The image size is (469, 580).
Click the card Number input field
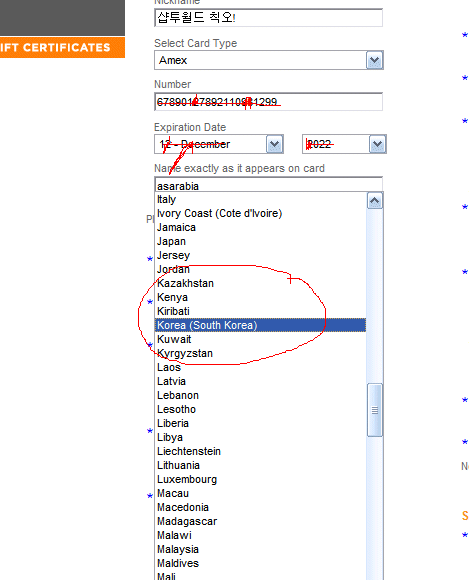point(269,102)
